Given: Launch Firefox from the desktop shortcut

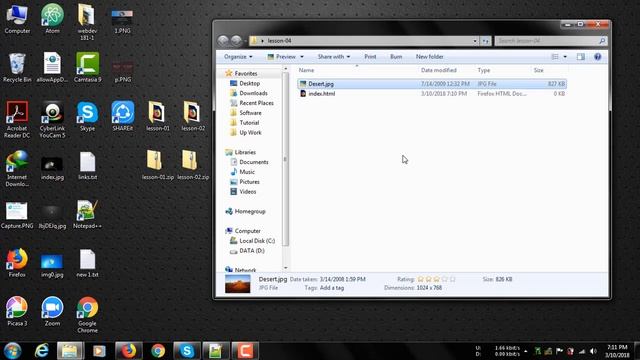Looking at the screenshot, I should tap(17, 263).
